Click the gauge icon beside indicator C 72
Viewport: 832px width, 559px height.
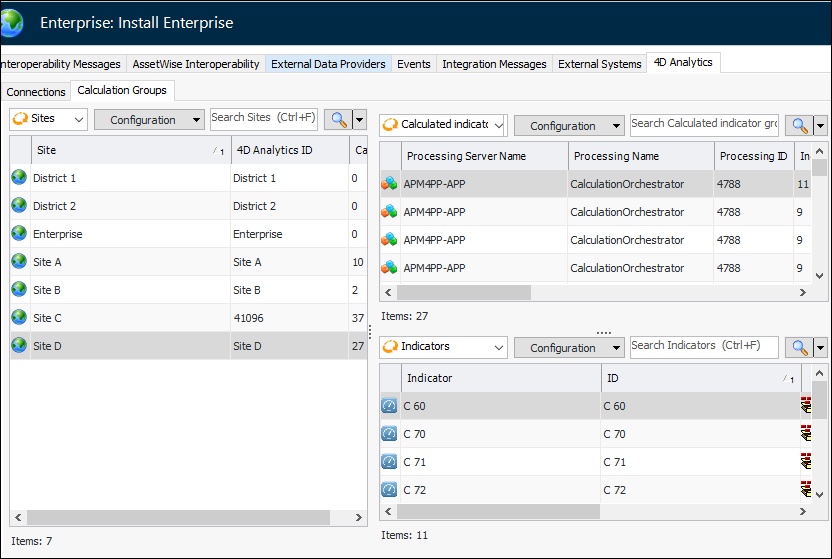tap(389, 490)
